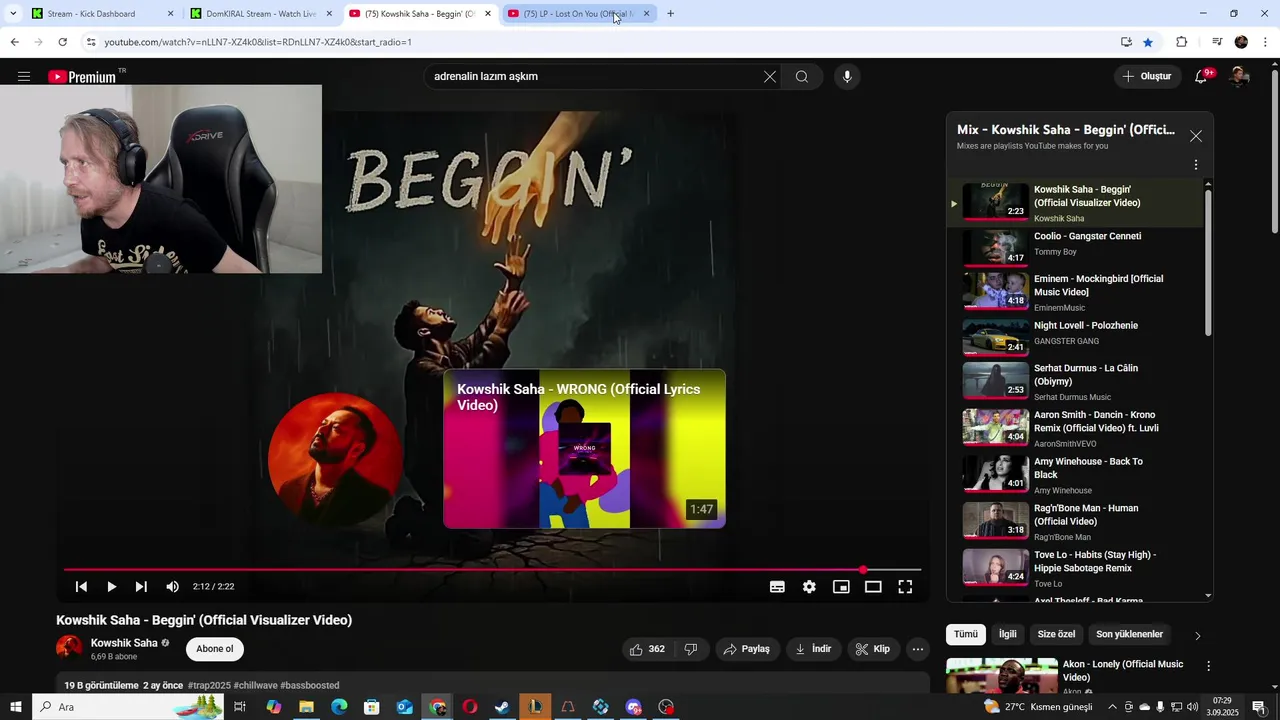Open the Windows notification center
Screen dimensions: 1280x720
(x=1259, y=707)
